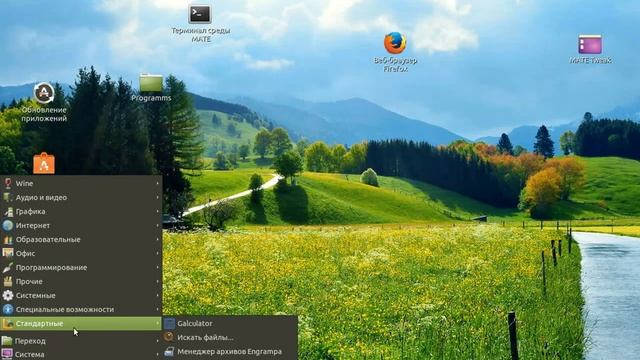640x360 pixels.
Task: Expand the arrow next to Образовательные
Action: pyautogui.click(x=158, y=240)
